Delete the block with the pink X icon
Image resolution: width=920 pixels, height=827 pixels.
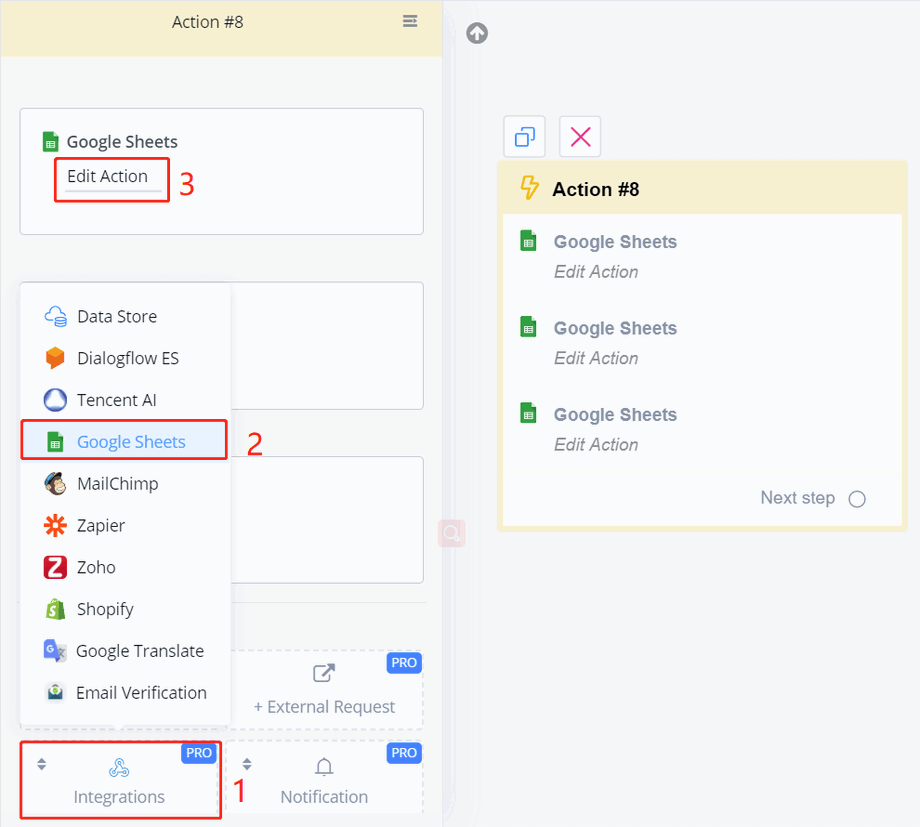(580, 137)
